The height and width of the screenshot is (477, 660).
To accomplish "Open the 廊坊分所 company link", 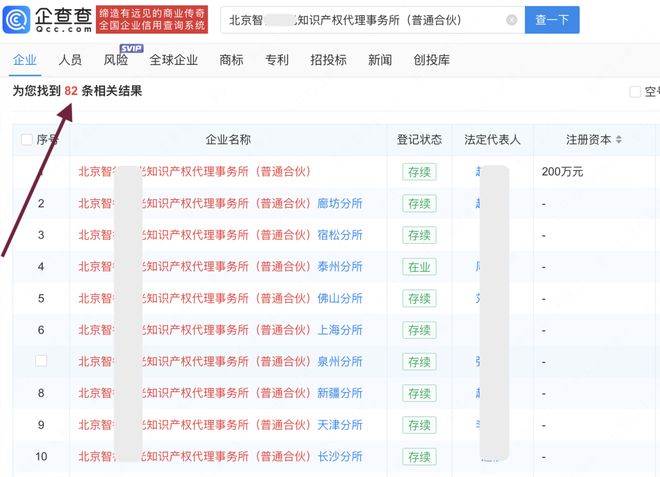I will 221,203.
